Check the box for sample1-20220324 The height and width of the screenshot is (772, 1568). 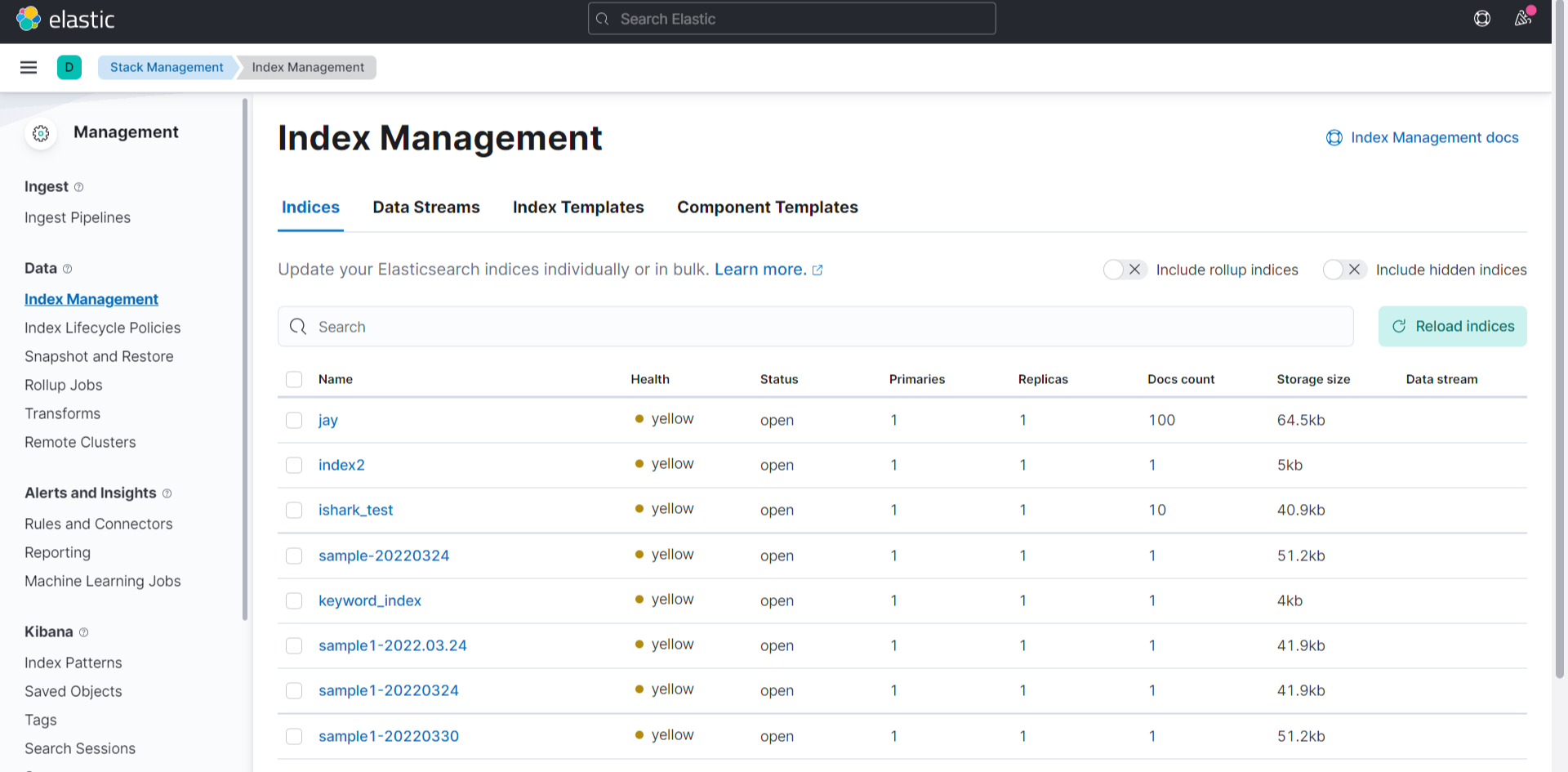click(294, 690)
